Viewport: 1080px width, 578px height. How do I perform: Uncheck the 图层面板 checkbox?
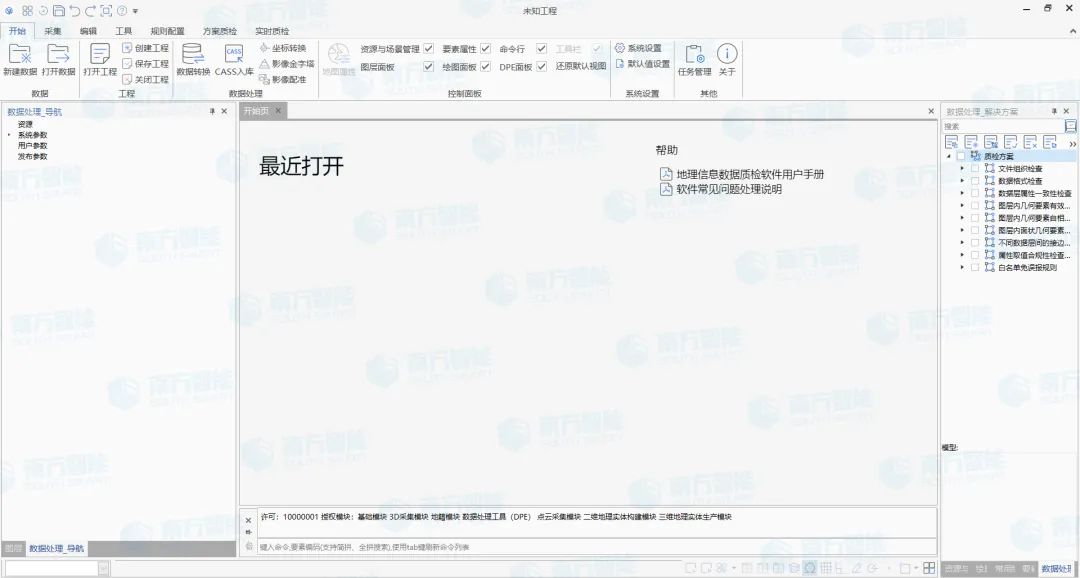tap(428, 67)
